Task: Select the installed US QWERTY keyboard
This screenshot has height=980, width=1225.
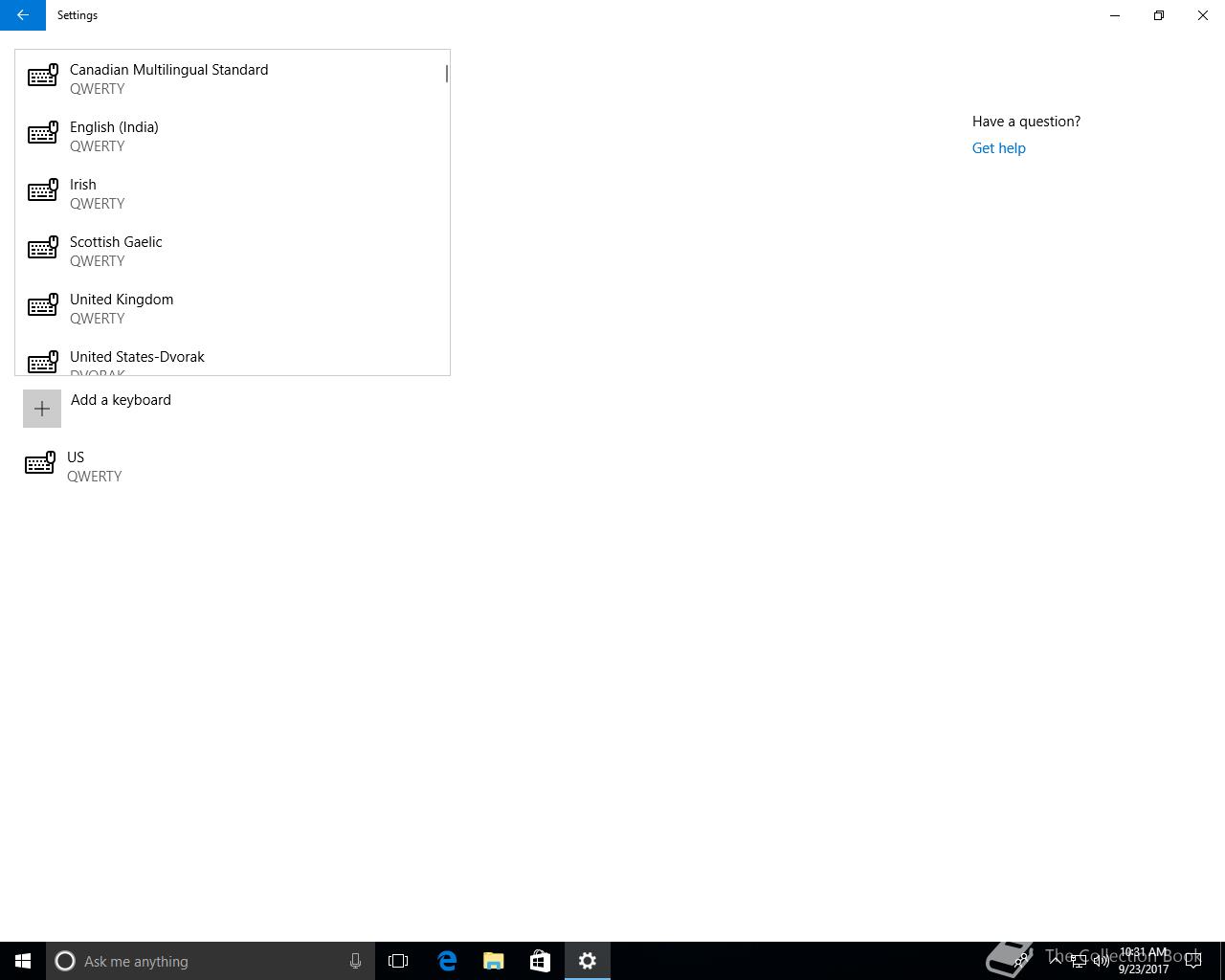Action: click(x=233, y=466)
